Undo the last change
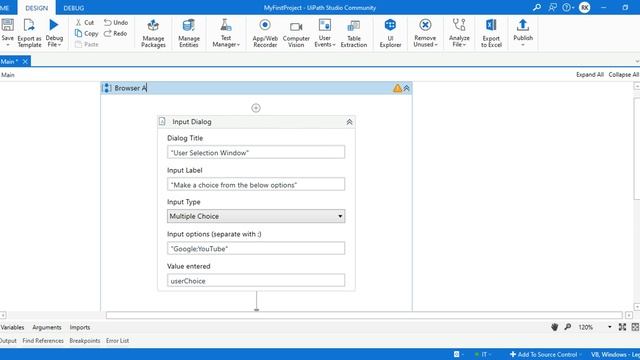The width and height of the screenshot is (640, 360). point(116,22)
